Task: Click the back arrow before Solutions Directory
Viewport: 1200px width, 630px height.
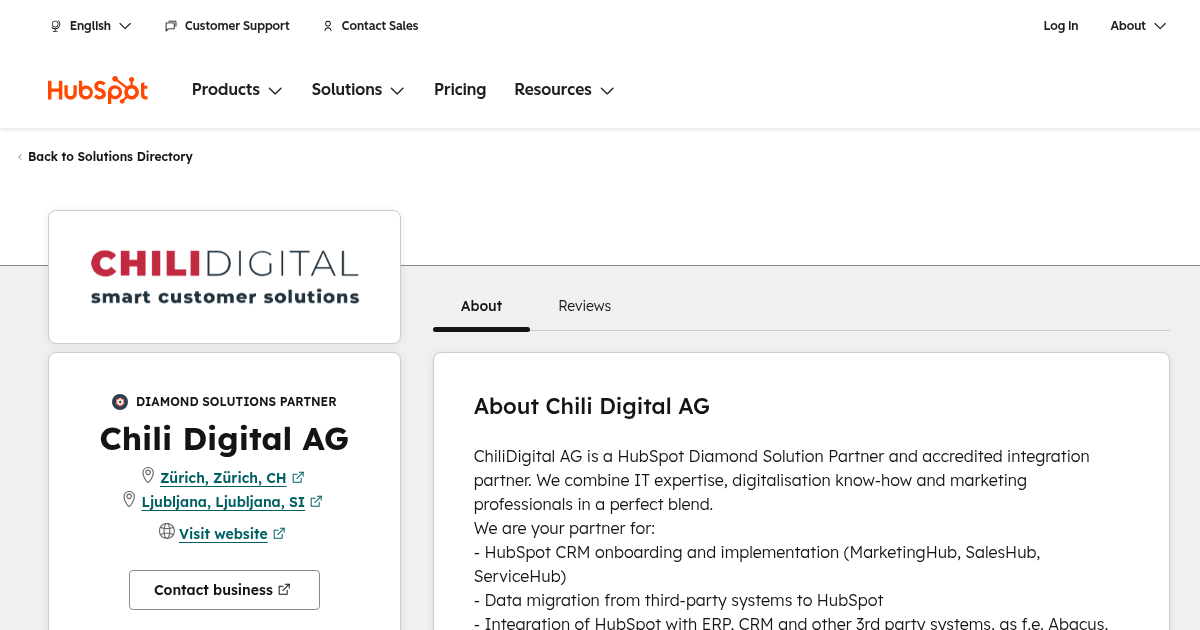Action: pos(20,157)
